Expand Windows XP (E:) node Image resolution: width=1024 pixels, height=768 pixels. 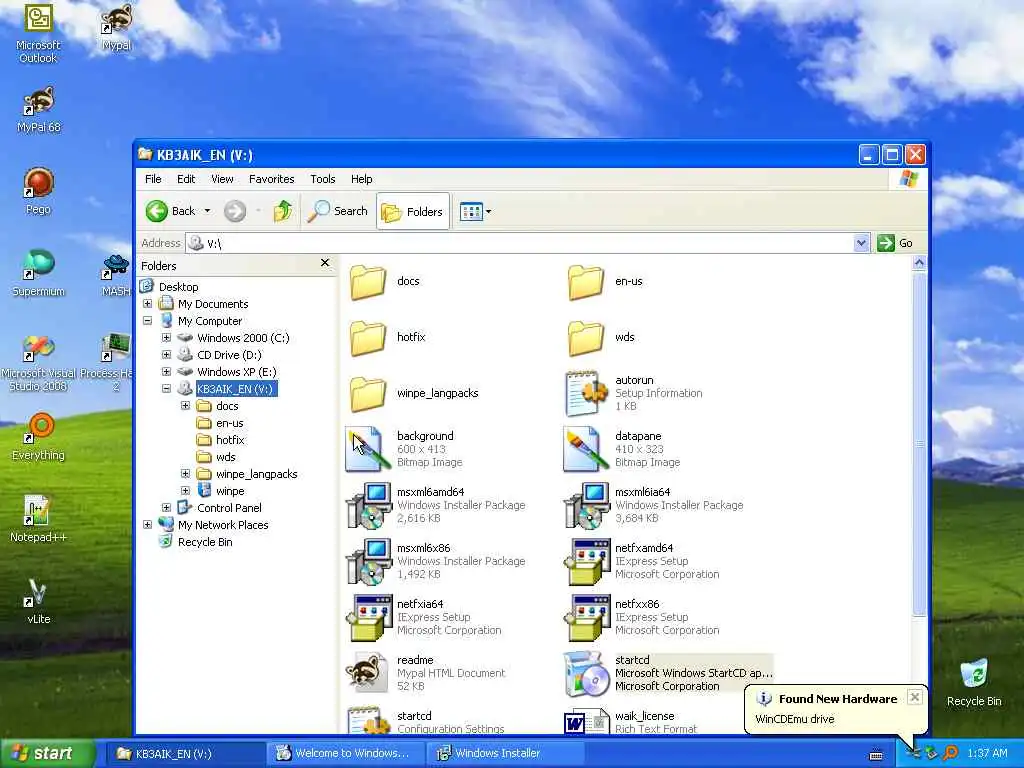click(167, 372)
